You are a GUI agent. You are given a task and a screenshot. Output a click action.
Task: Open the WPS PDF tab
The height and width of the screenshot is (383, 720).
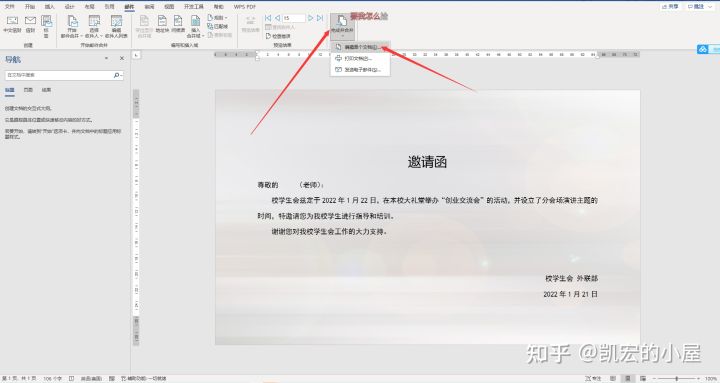point(244,6)
